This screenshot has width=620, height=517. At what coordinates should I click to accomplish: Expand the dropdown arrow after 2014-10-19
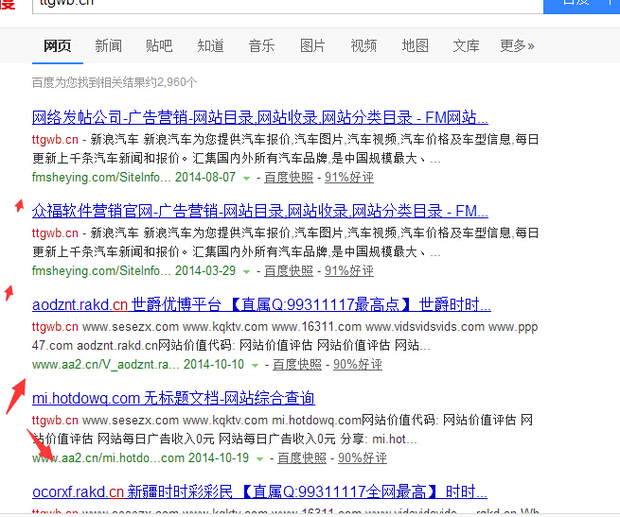pyautogui.click(x=260, y=459)
